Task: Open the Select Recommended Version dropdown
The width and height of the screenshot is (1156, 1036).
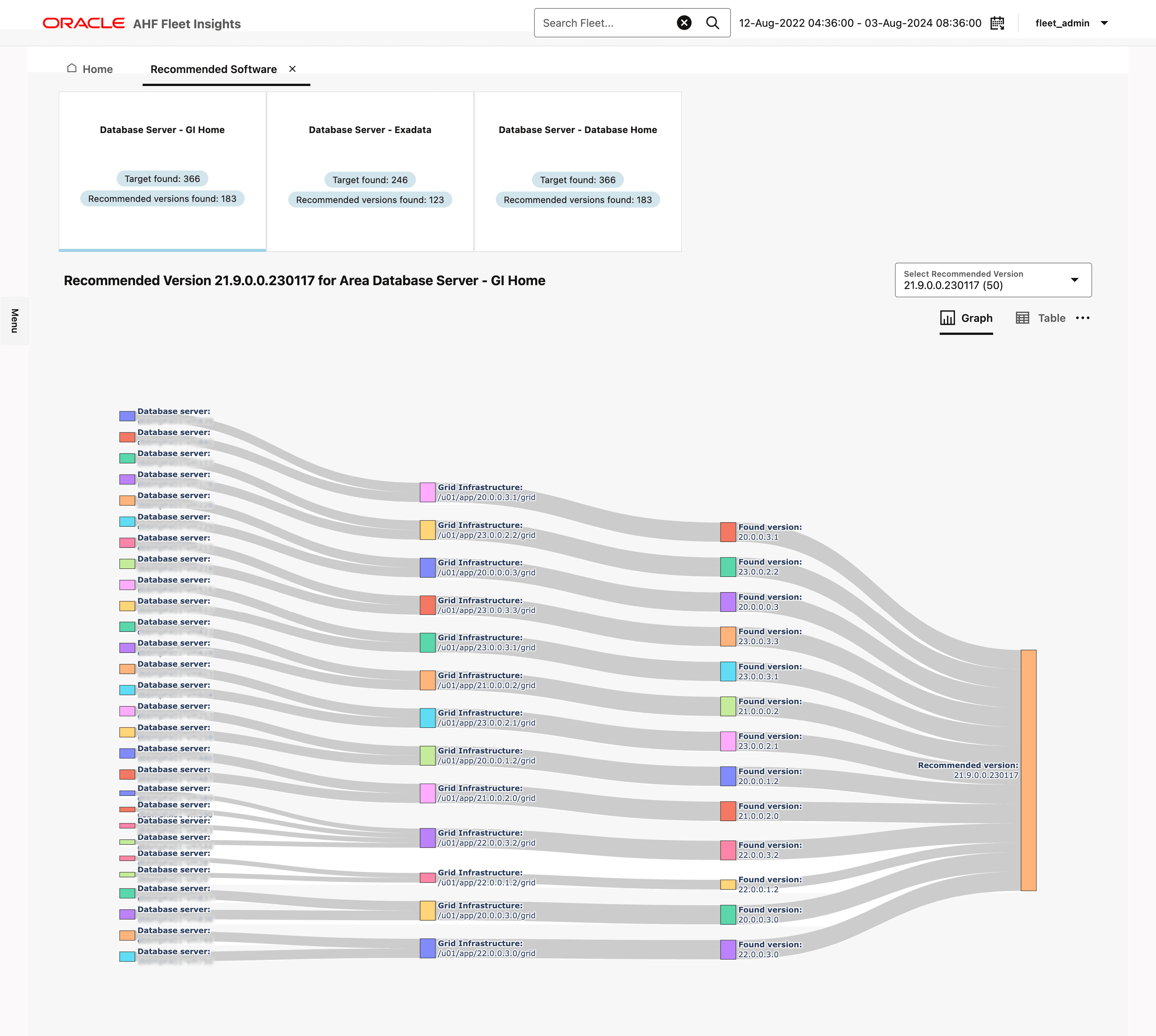Action: coord(993,280)
